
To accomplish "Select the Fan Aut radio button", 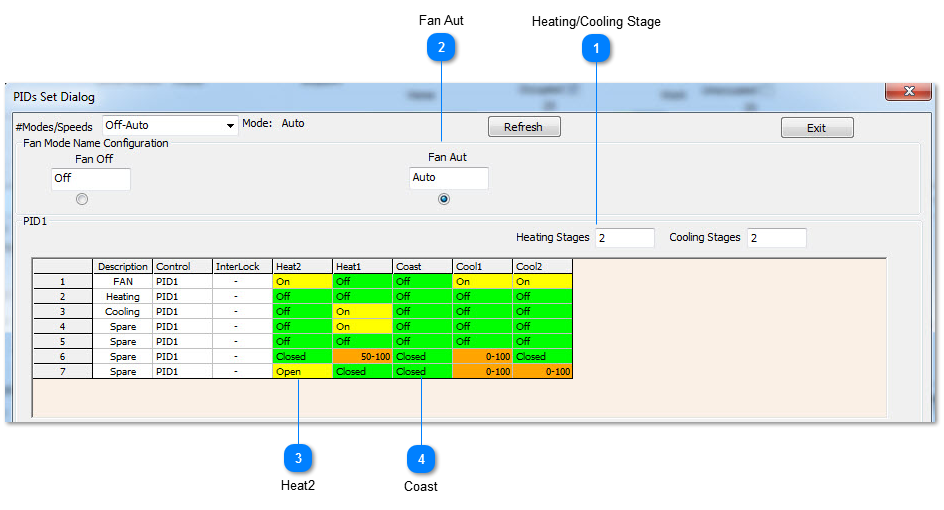I will [x=444, y=199].
